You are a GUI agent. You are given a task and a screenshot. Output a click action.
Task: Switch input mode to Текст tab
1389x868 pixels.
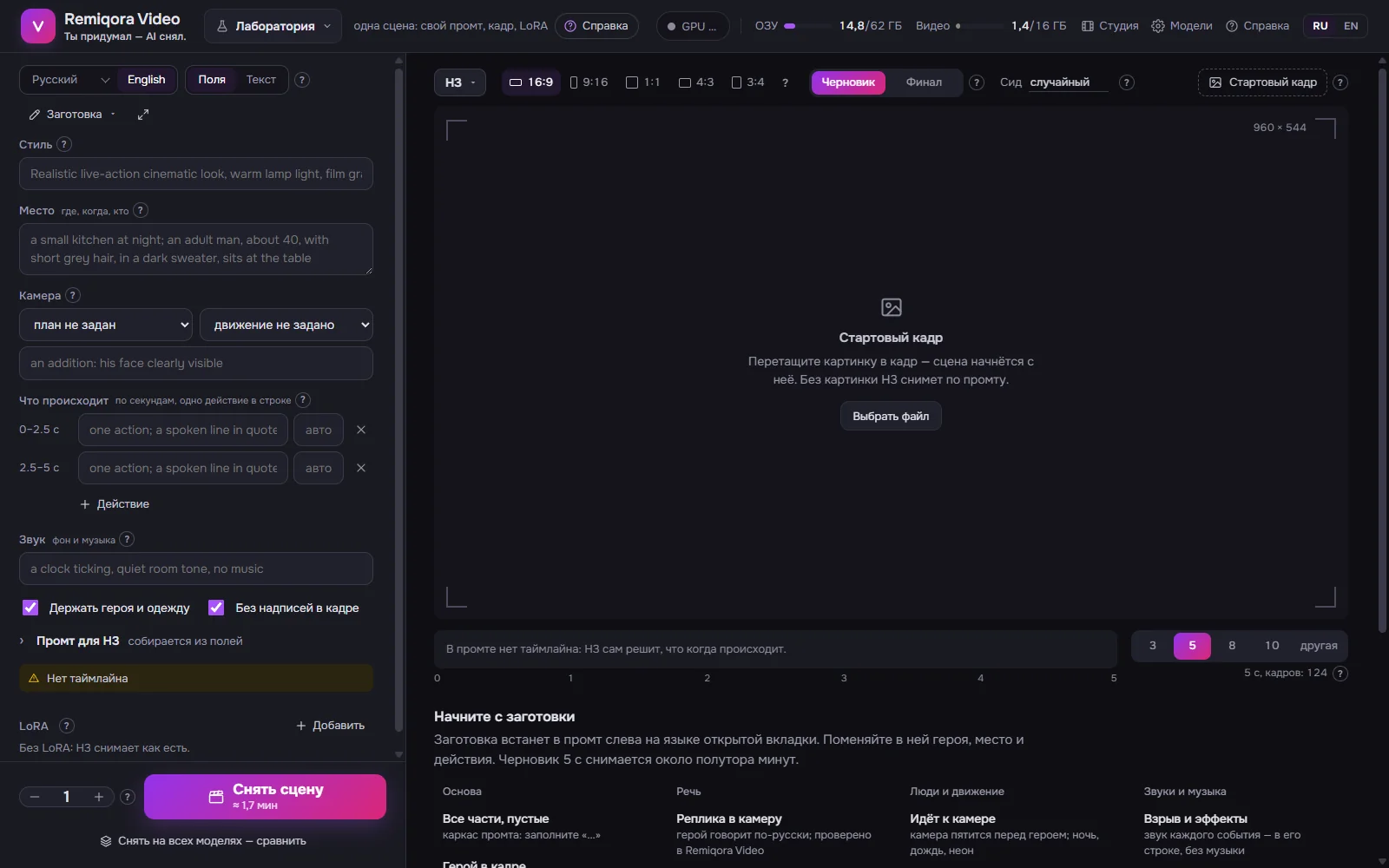click(260, 80)
